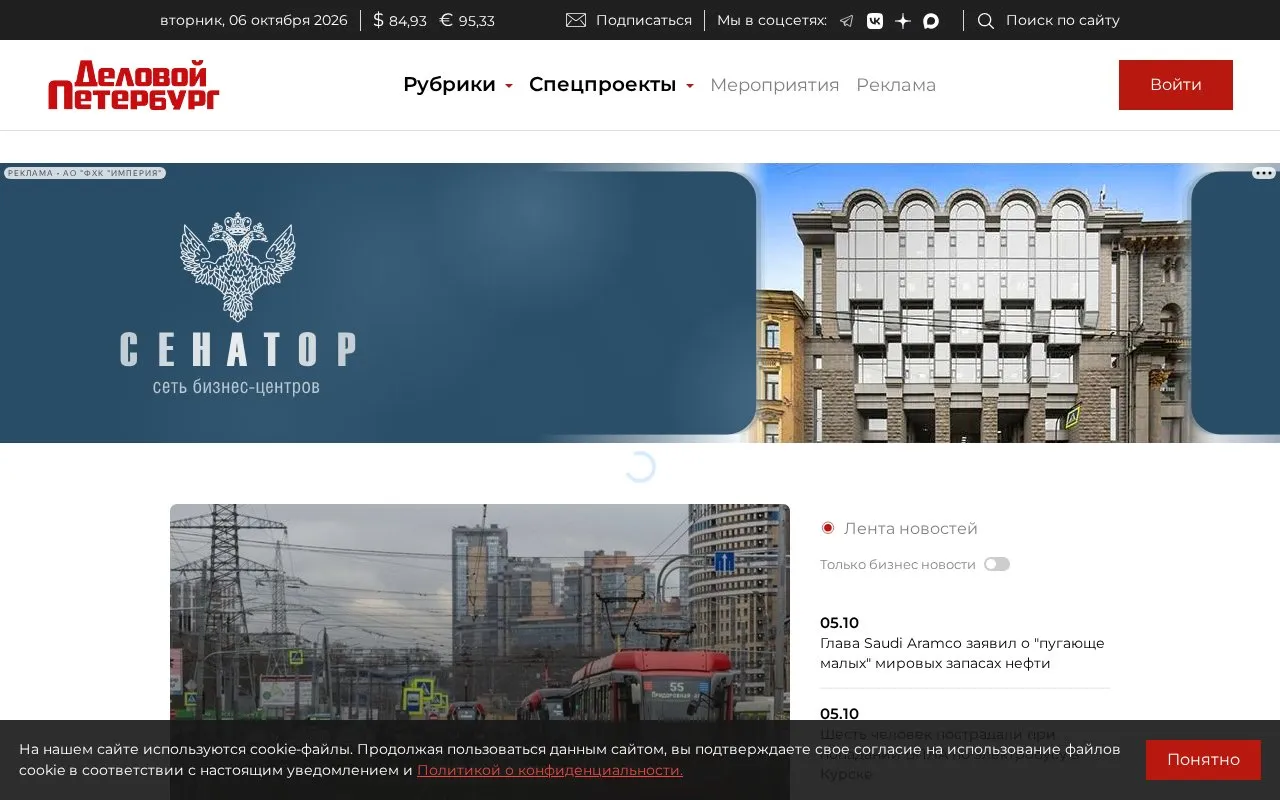Open the Реклама menu item

click(x=896, y=85)
